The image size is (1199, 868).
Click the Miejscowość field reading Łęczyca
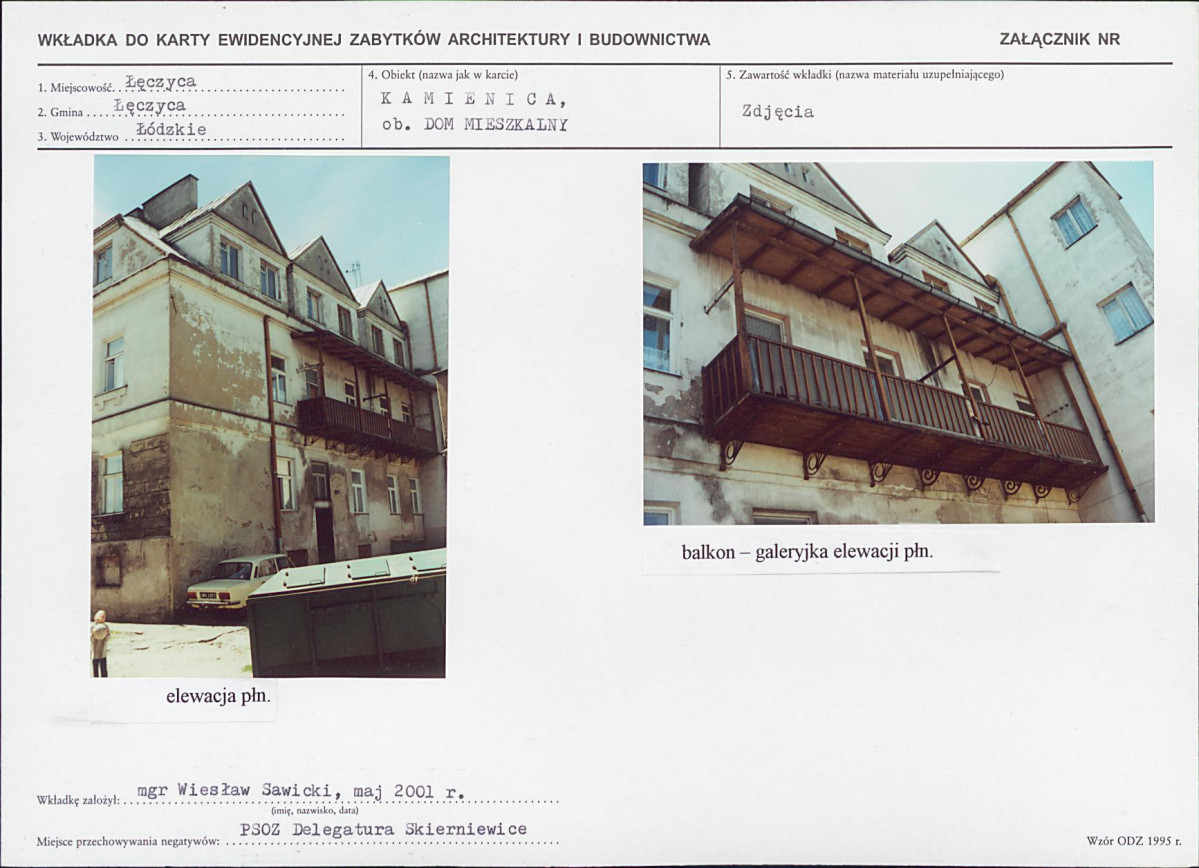[x=161, y=81]
